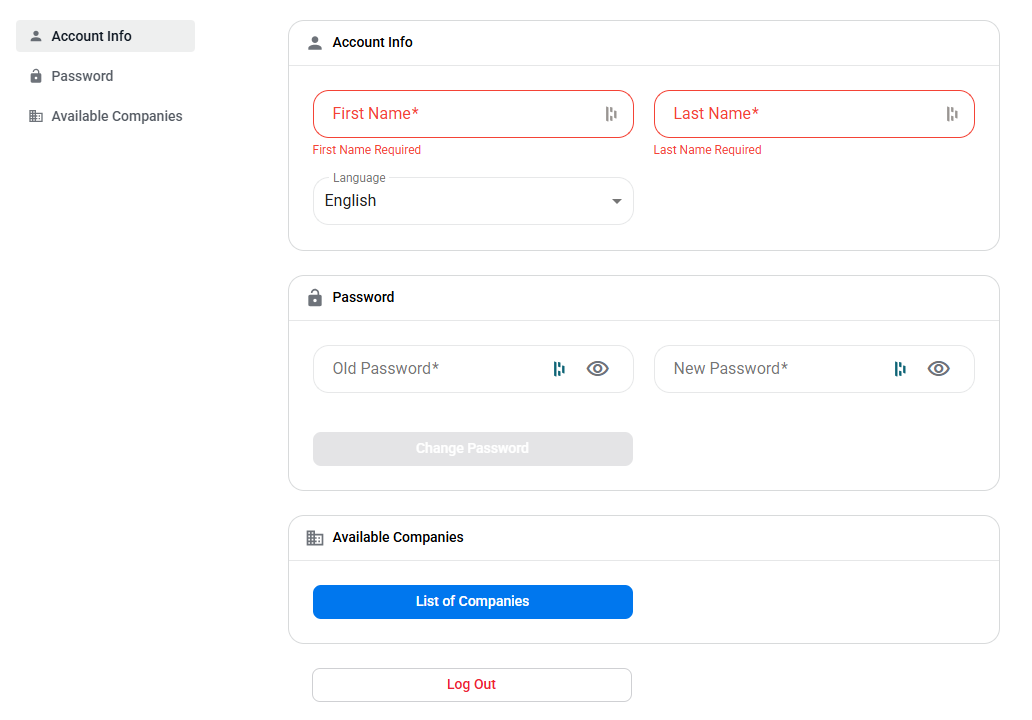
Task: Click the building icon in Available Companies header
Action: 315,538
